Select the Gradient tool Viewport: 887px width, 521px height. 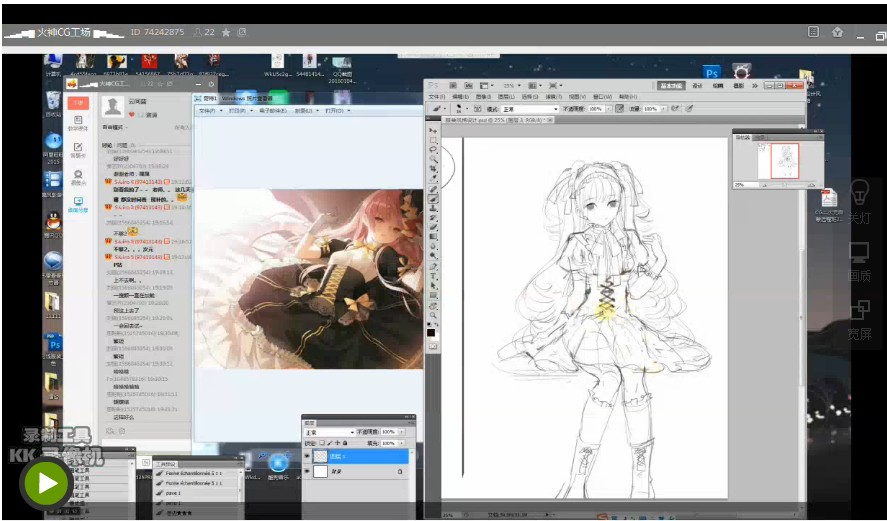tap(434, 236)
